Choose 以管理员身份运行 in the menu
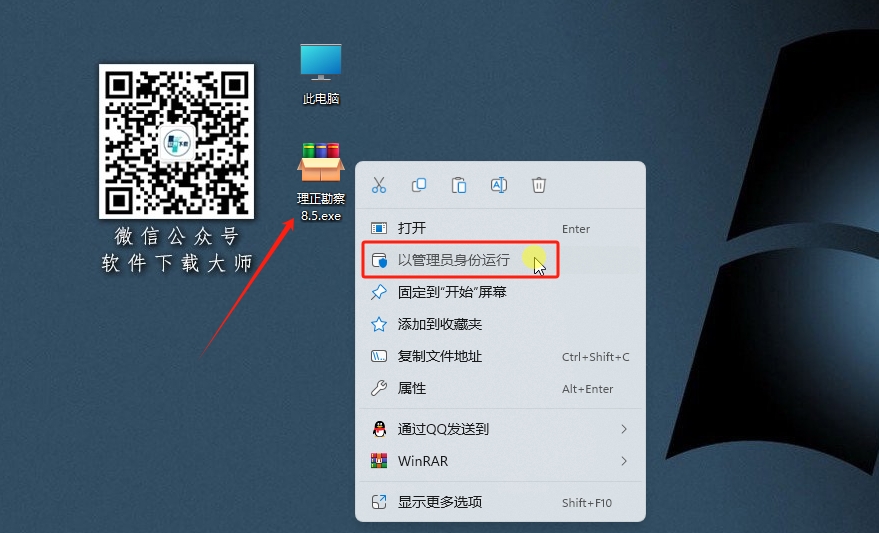 pyautogui.click(x=500, y=260)
